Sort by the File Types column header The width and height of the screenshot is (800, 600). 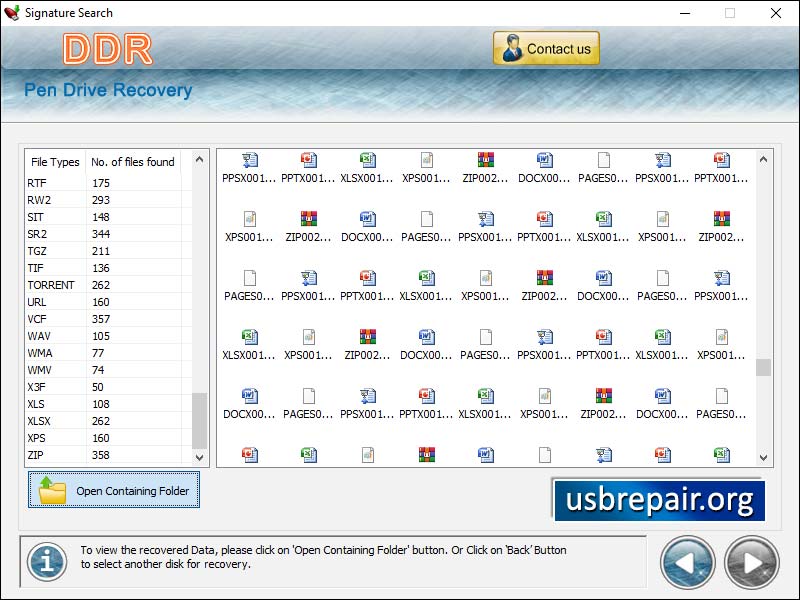[x=54, y=162]
